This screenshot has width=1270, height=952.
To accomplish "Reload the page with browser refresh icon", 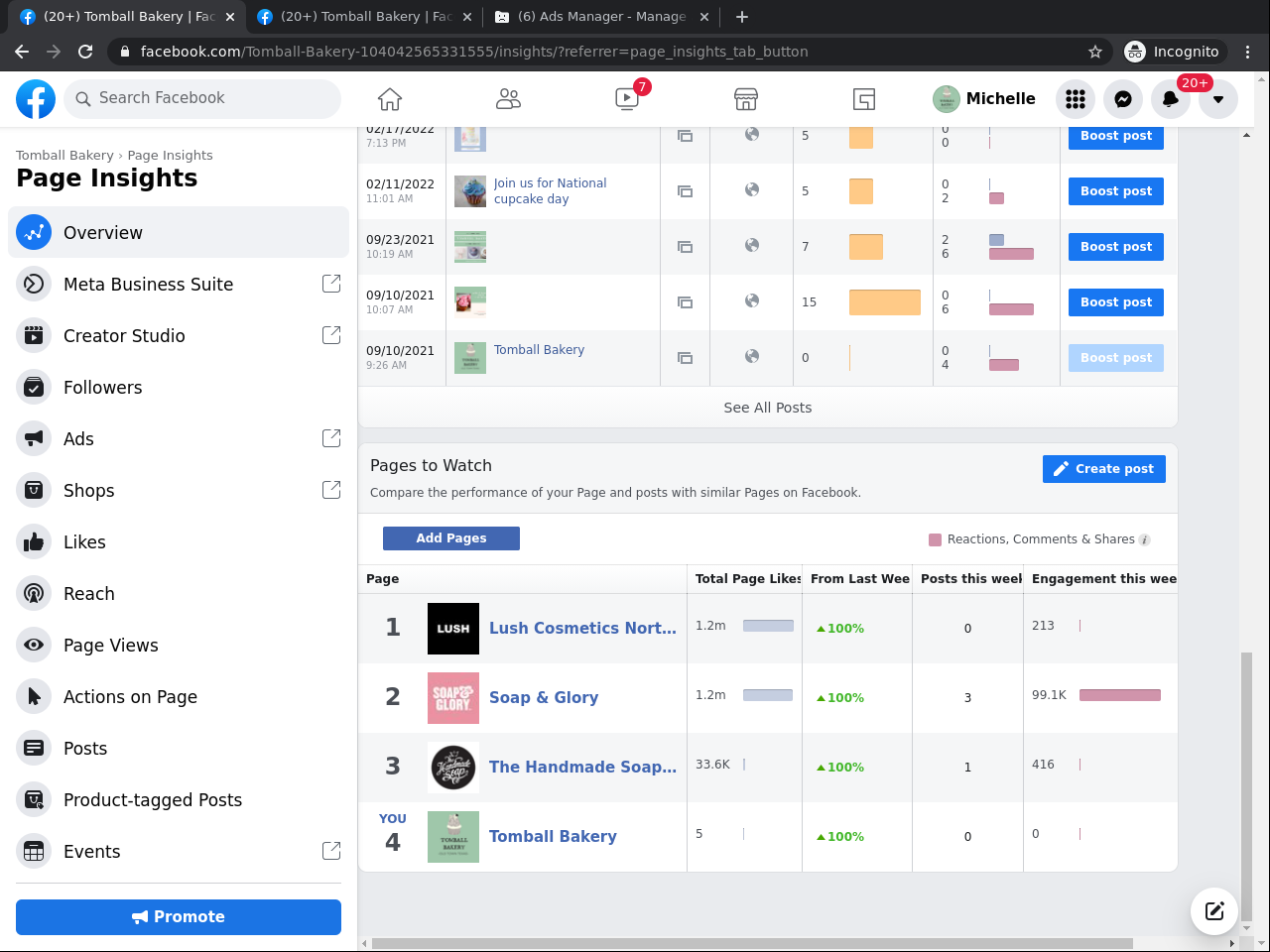I will pyautogui.click(x=85, y=52).
